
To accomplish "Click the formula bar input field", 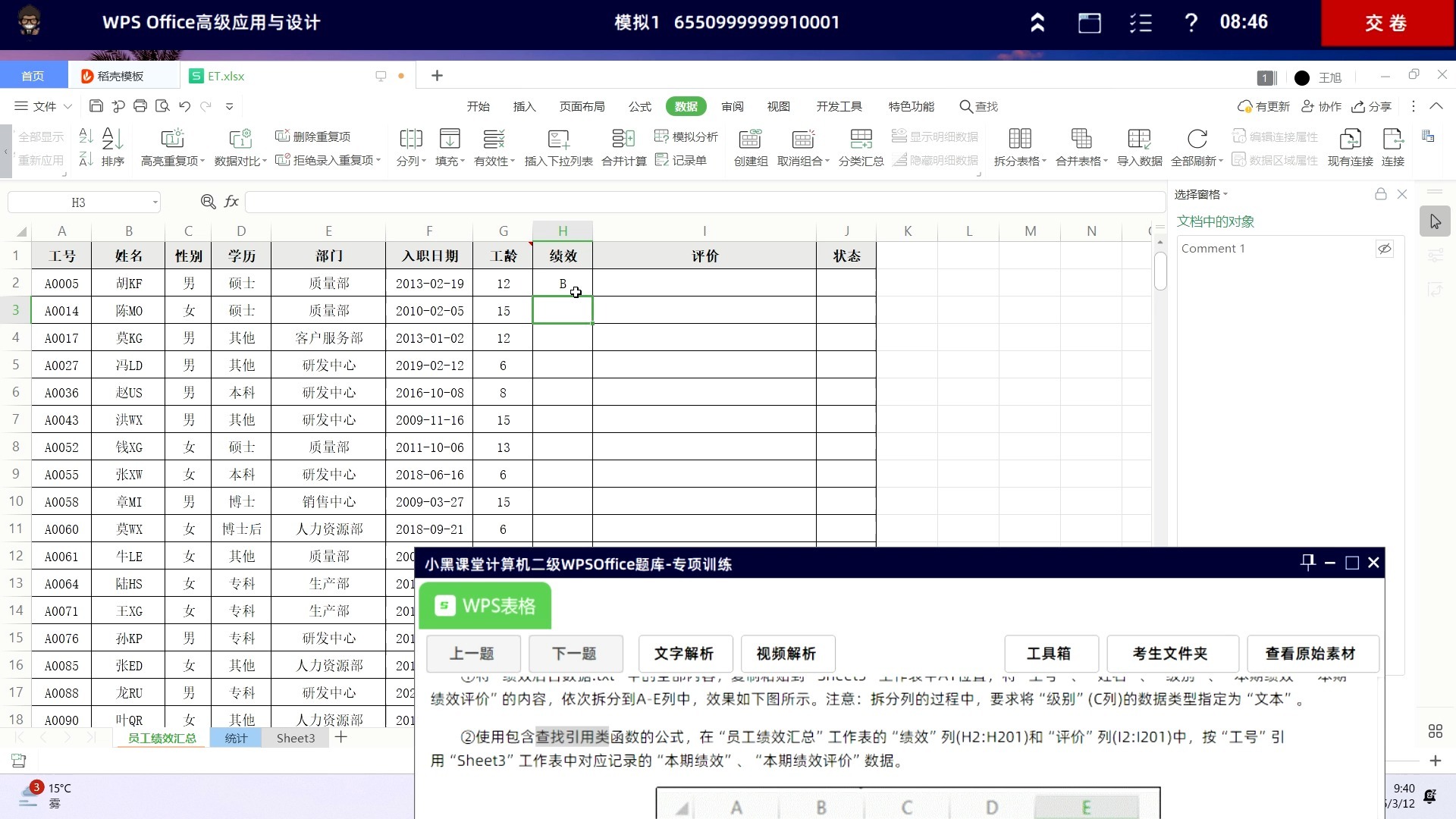I will (705, 202).
